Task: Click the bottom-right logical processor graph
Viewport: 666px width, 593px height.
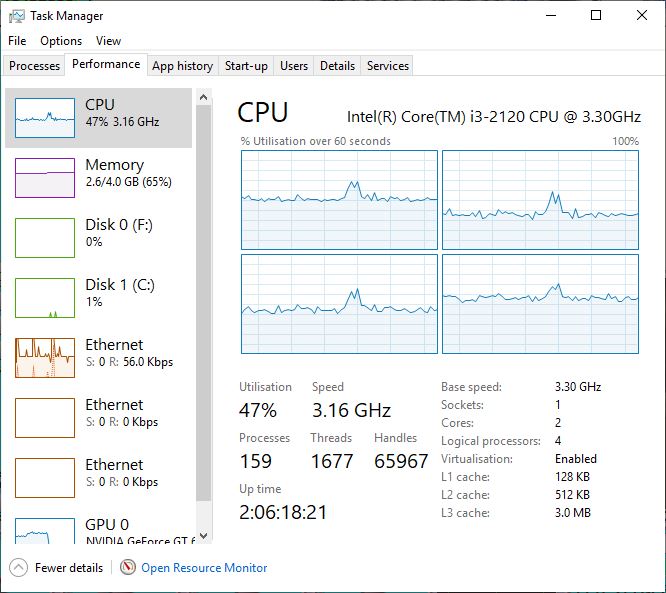Action: click(x=540, y=304)
